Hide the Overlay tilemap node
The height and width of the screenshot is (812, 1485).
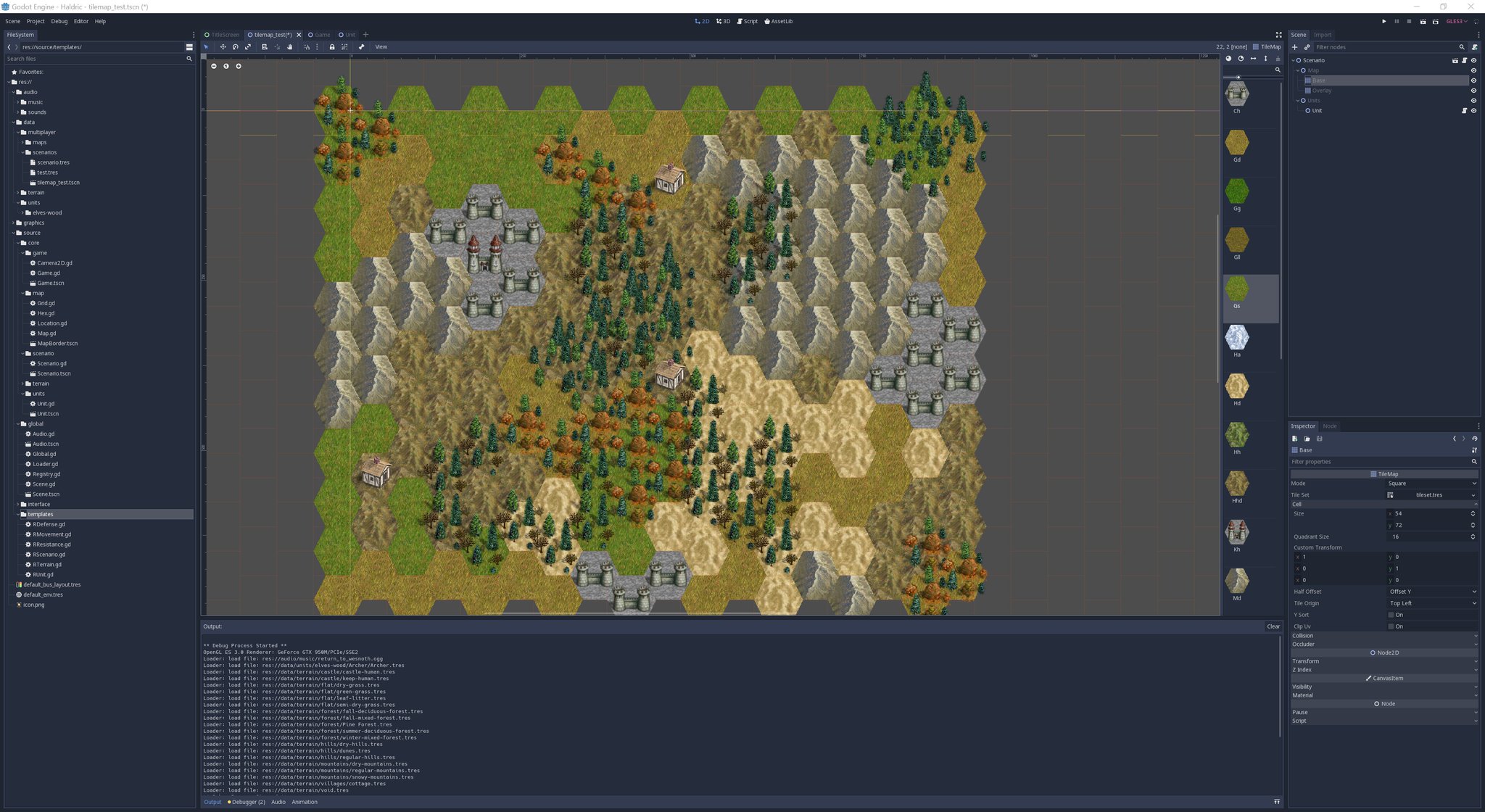[x=1473, y=91]
